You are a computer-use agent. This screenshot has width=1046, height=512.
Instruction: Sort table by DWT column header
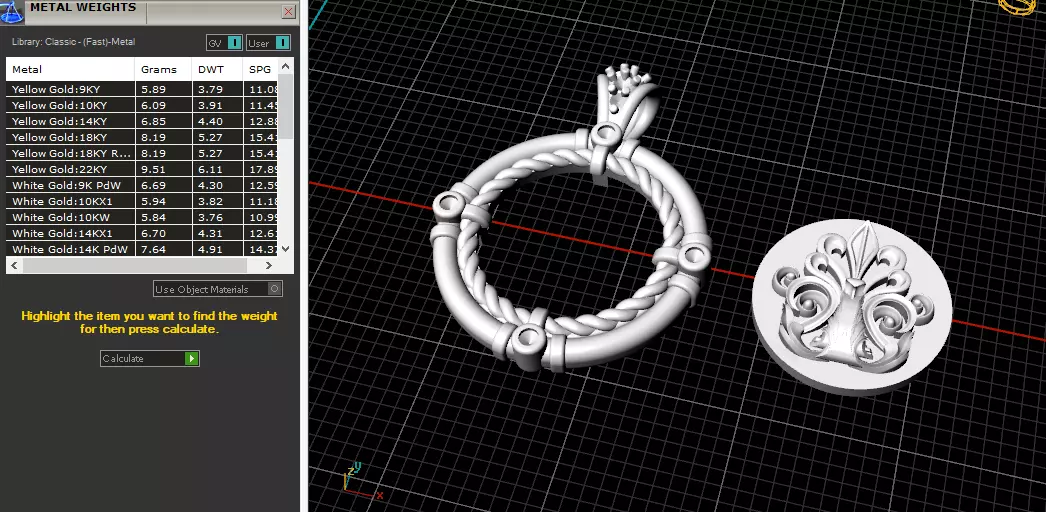tap(217, 69)
